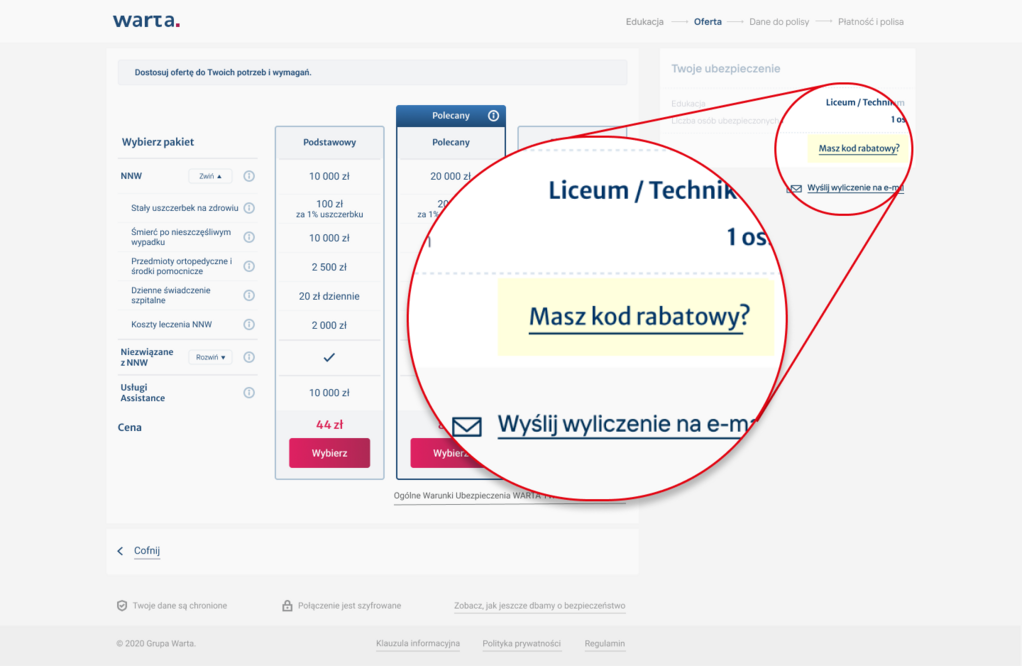Select the Oferta step
Image resolution: width=1022 pixels, height=666 pixels.
coord(708,22)
